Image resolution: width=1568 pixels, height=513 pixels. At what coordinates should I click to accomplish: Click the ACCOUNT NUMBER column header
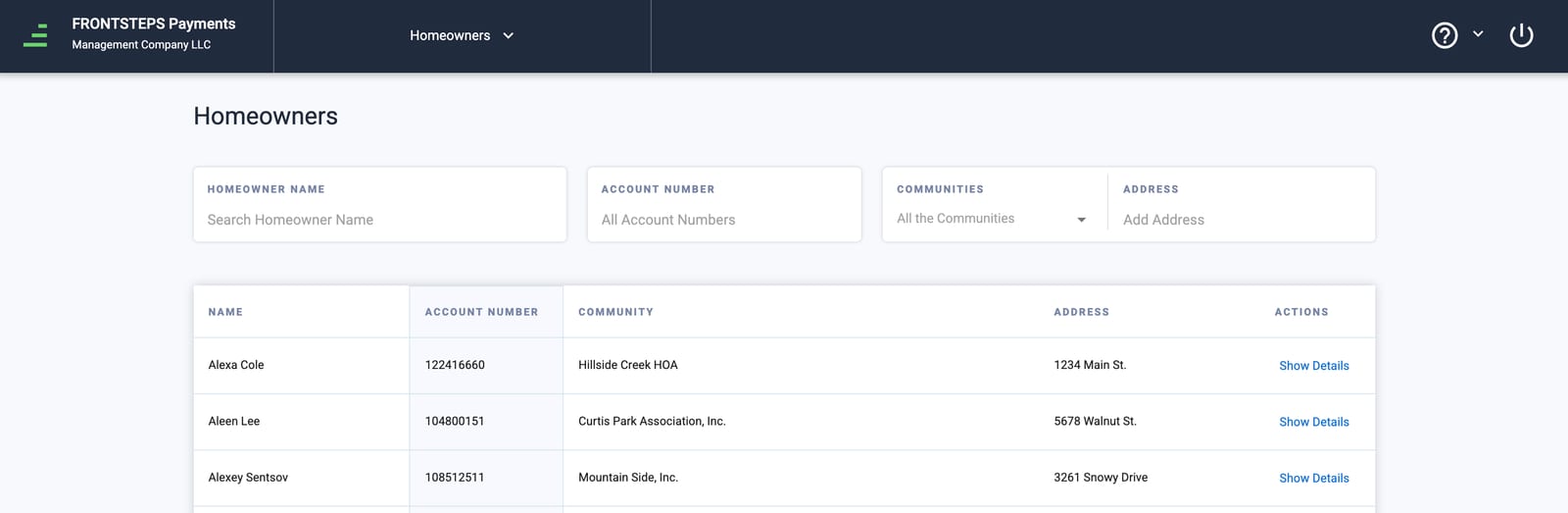pyautogui.click(x=481, y=312)
